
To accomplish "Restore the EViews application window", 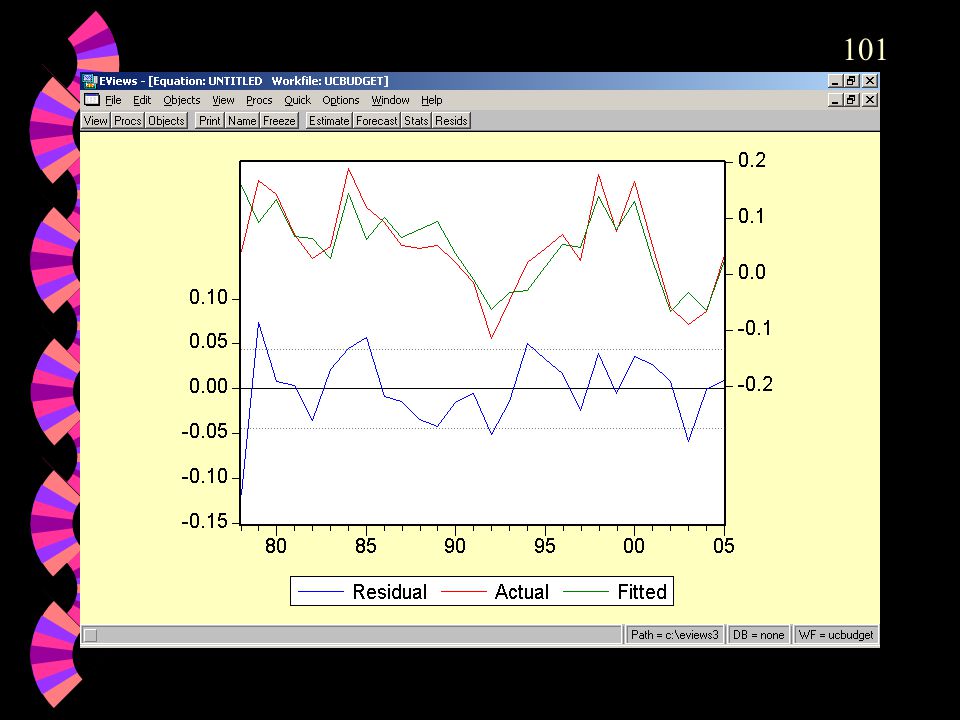I will 850,81.
